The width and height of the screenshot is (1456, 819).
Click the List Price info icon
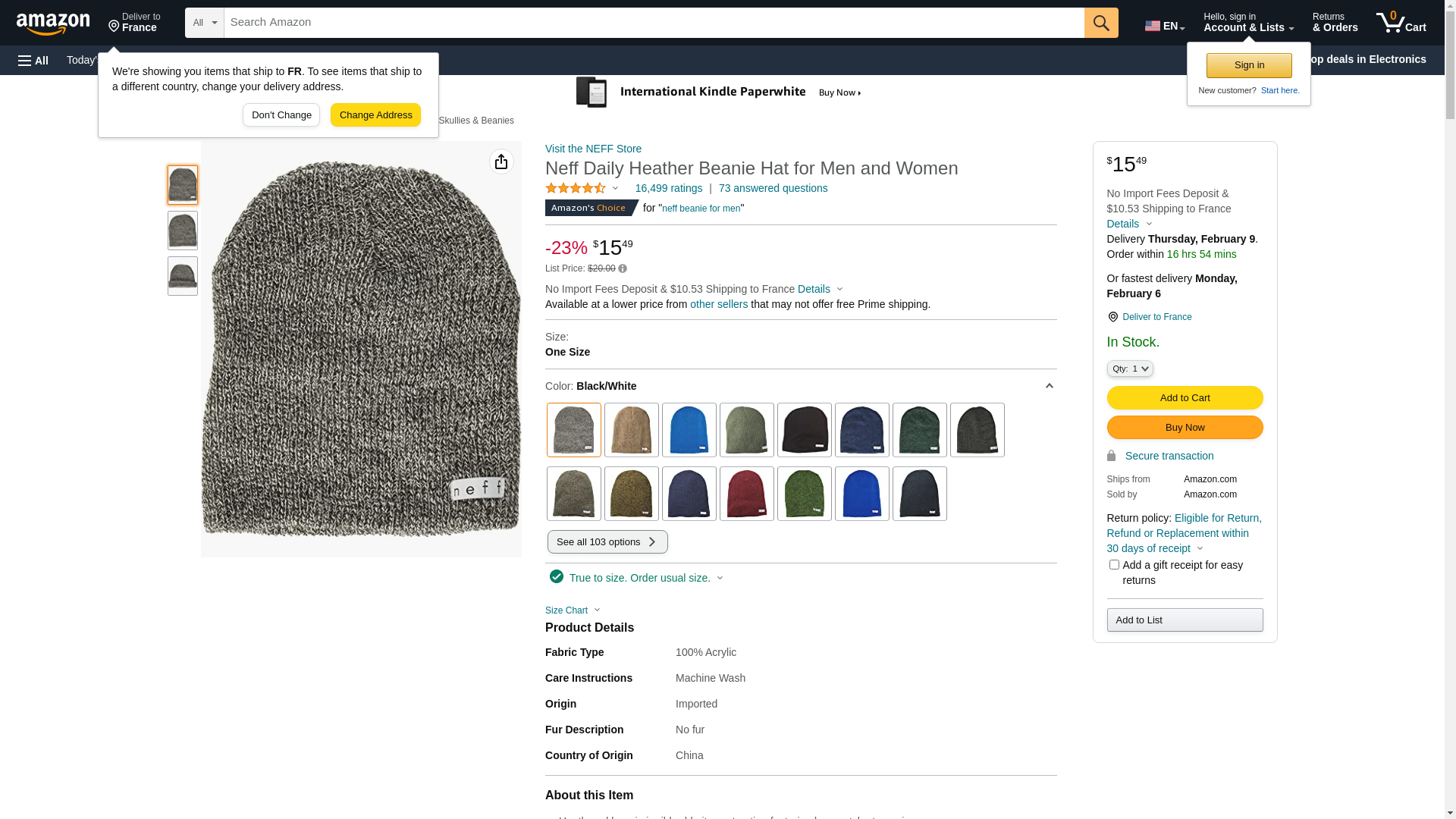click(x=623, y=268)
